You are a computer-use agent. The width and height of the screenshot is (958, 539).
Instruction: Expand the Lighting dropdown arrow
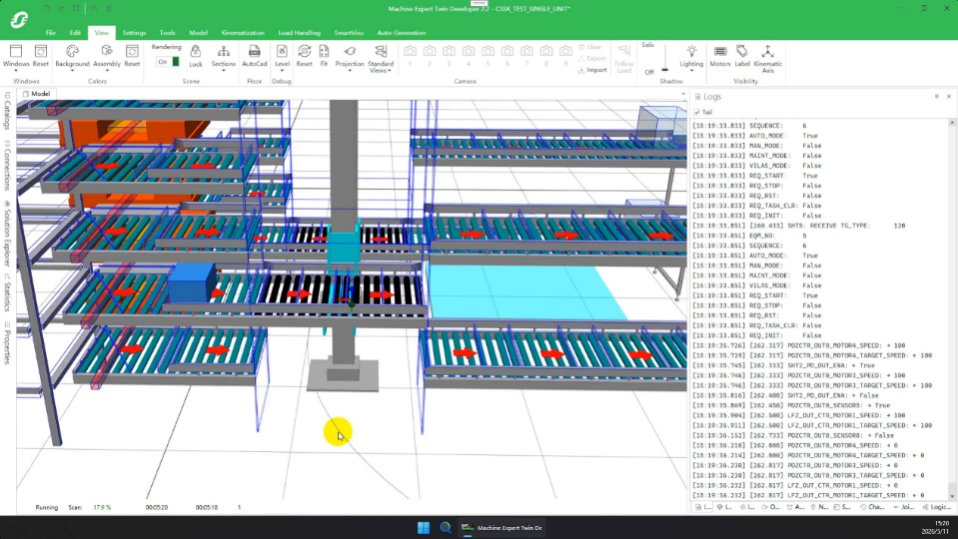(x=691, y=70)
